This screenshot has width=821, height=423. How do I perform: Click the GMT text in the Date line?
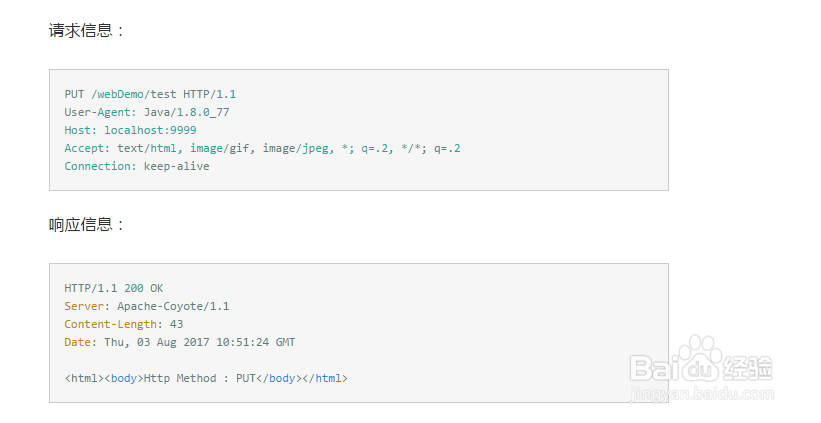[285, 342]
